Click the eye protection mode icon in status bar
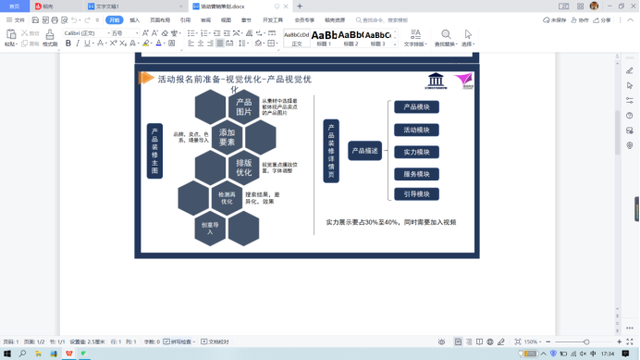The height and width of the screenshot is (360, 640). pos(442,342)
